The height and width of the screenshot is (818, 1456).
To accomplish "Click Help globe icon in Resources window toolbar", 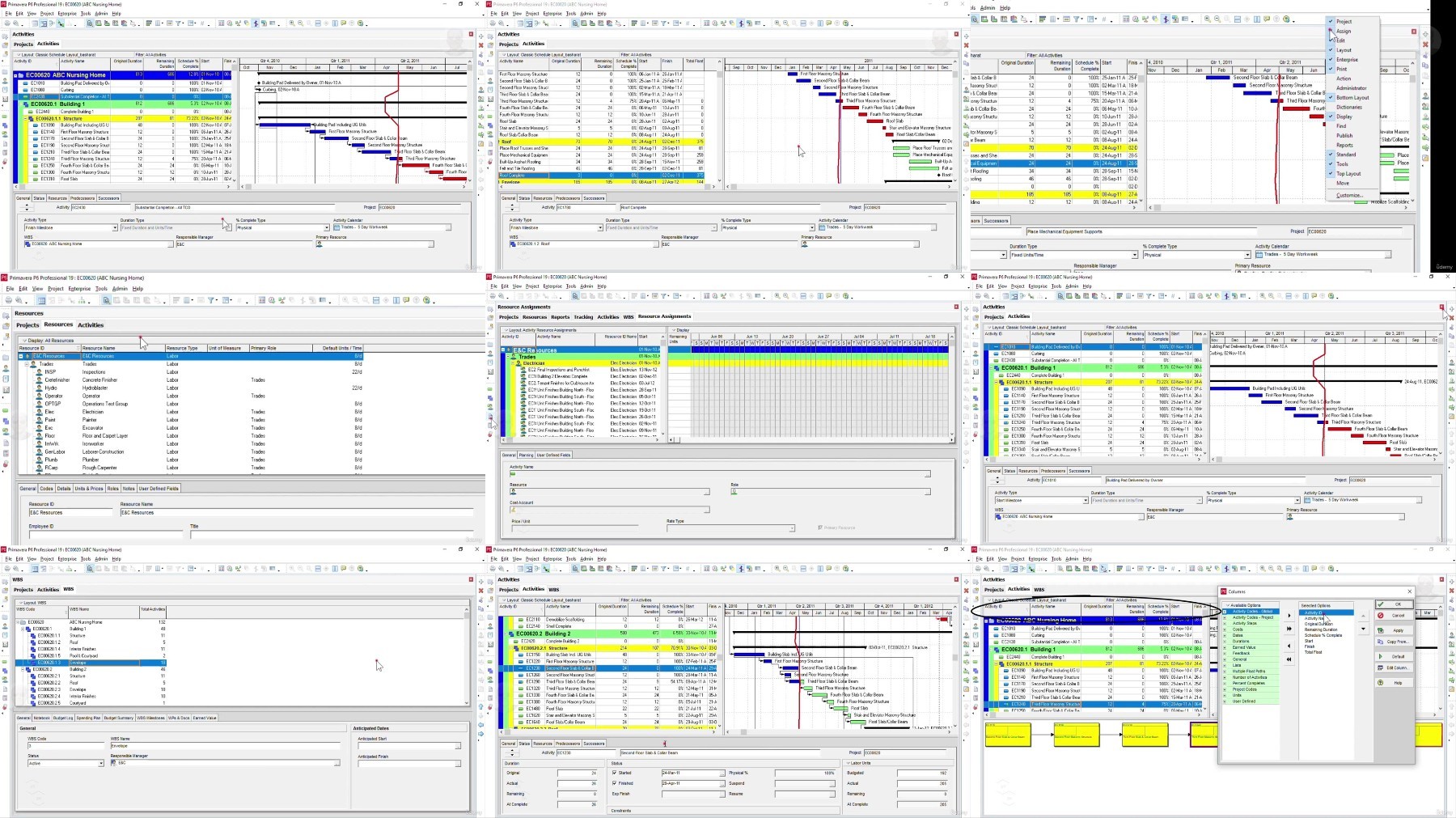I will [x=426, y=300].
